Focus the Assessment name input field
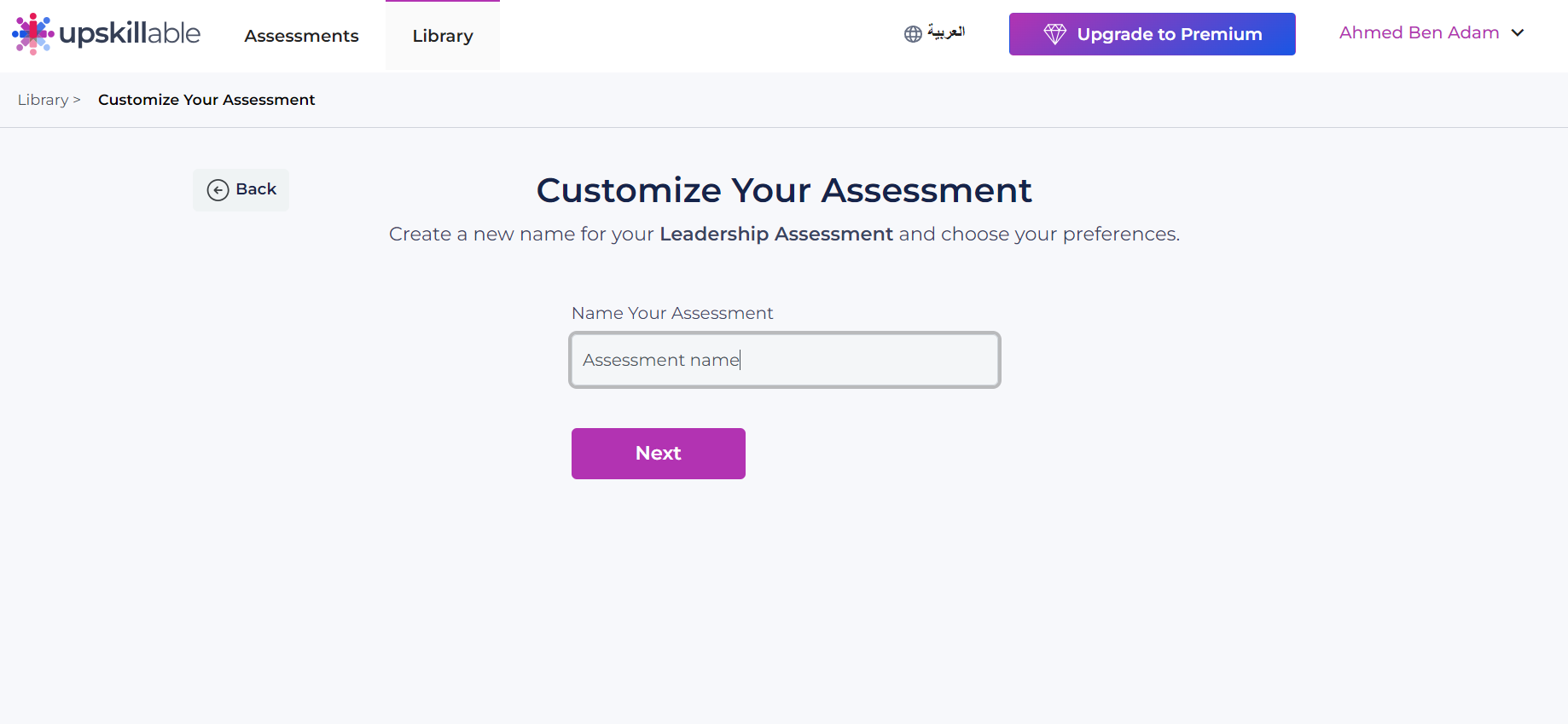1568x724 pixels. 785,360
